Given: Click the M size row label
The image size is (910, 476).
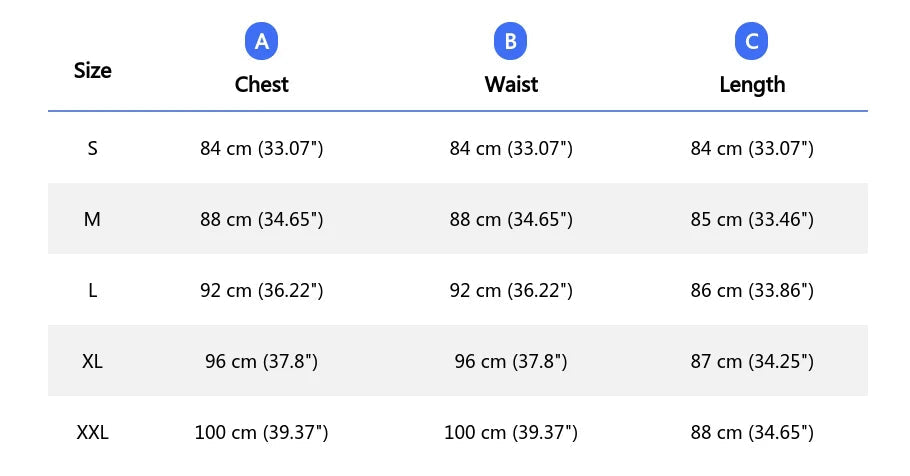Looking at the screenshot, I should (x=92, y=219).
